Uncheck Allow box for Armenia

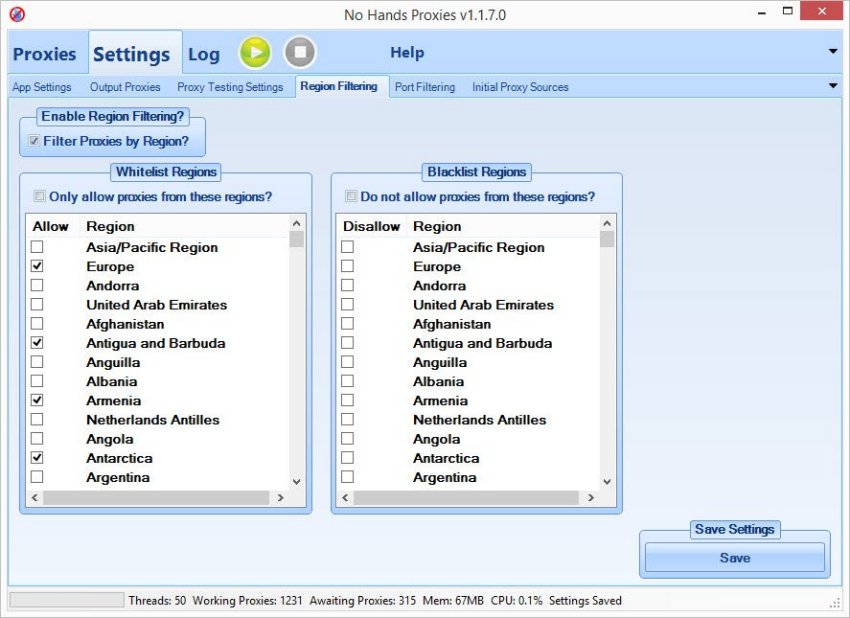(x=37, y=400)
